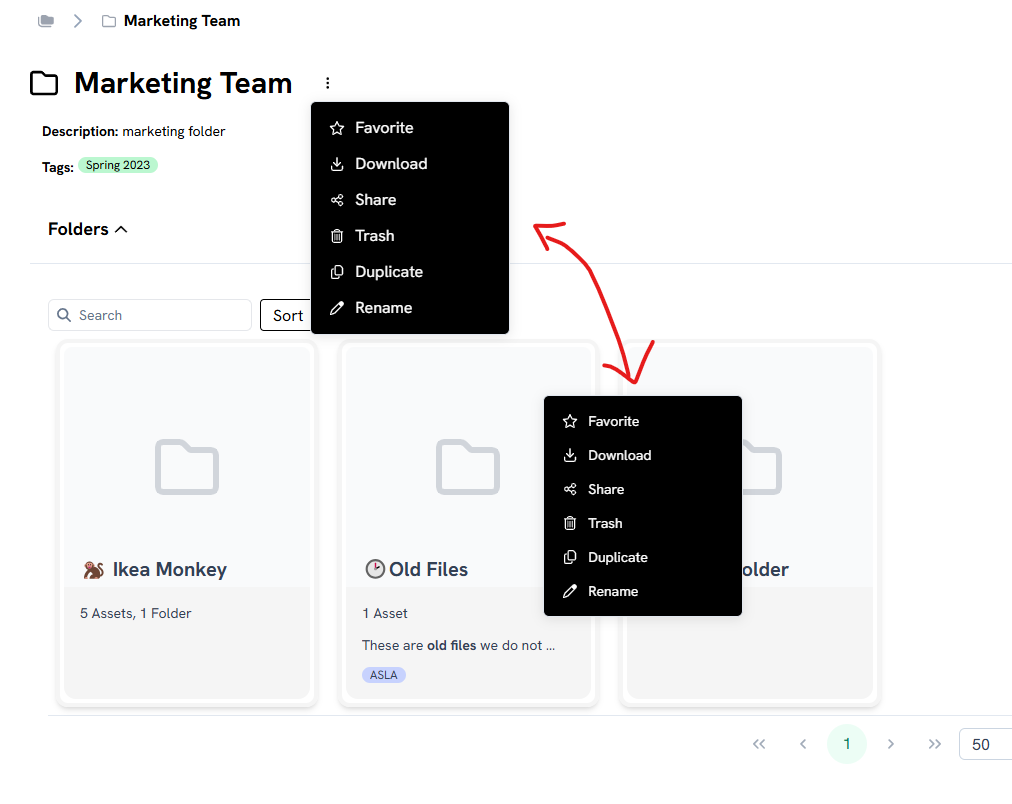This screenshot has width=1012, height=804.
Task: Click the Trash bin icon in upper menu
Action: click(x=337, y=236)
